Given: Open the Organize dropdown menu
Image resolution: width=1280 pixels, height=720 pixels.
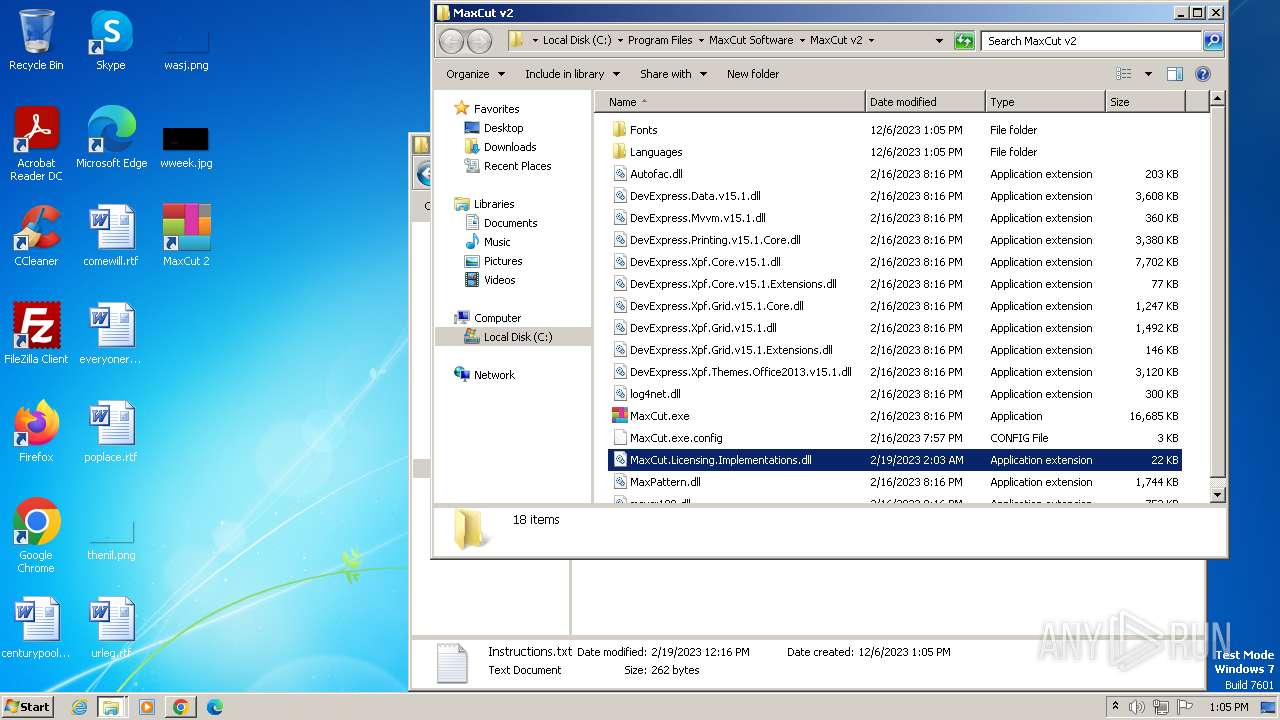Looking at the screenshot, I should click(474, 74).
